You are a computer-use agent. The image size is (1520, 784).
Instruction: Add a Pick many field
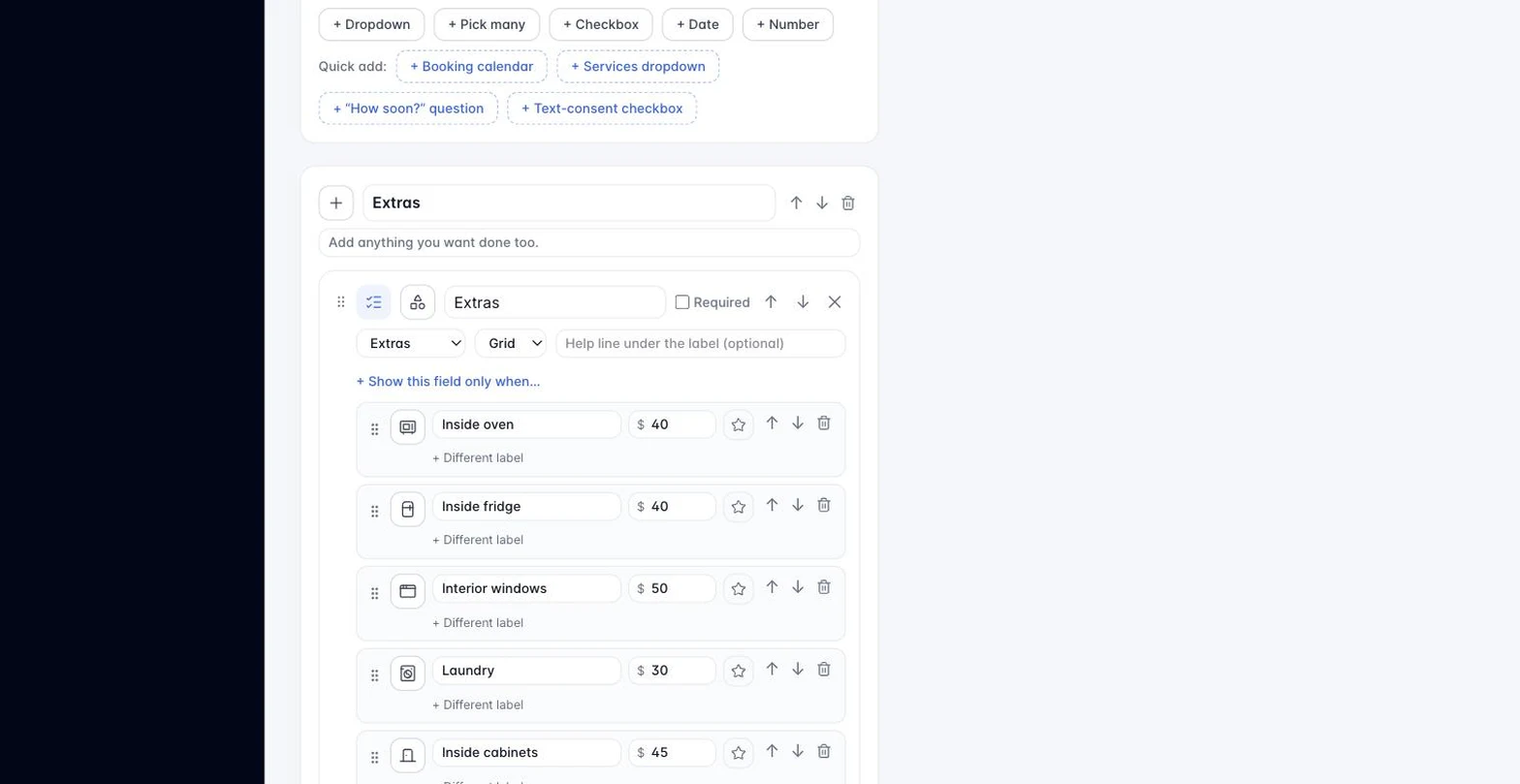[487, 24]
